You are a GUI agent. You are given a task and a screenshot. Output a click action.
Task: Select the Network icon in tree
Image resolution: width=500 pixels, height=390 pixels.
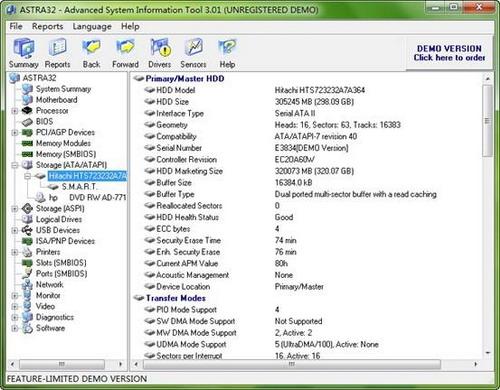tap(27, 285)
